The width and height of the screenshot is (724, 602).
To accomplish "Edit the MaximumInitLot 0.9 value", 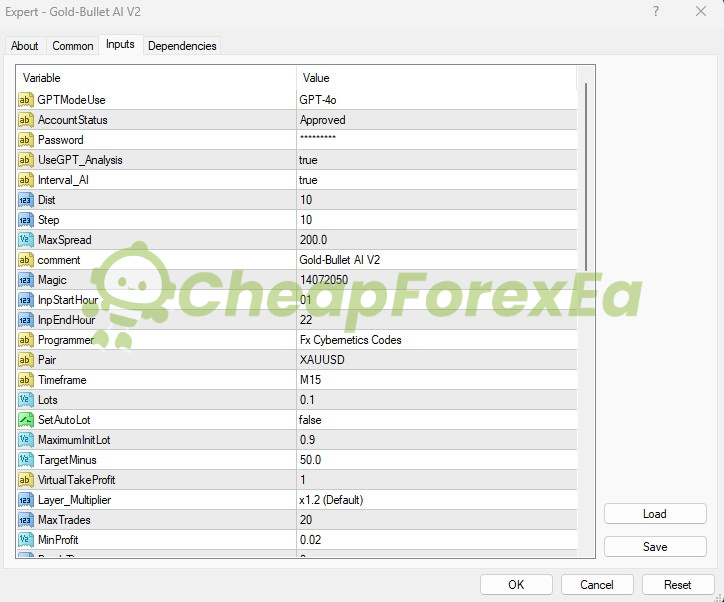I will [437, 440].
